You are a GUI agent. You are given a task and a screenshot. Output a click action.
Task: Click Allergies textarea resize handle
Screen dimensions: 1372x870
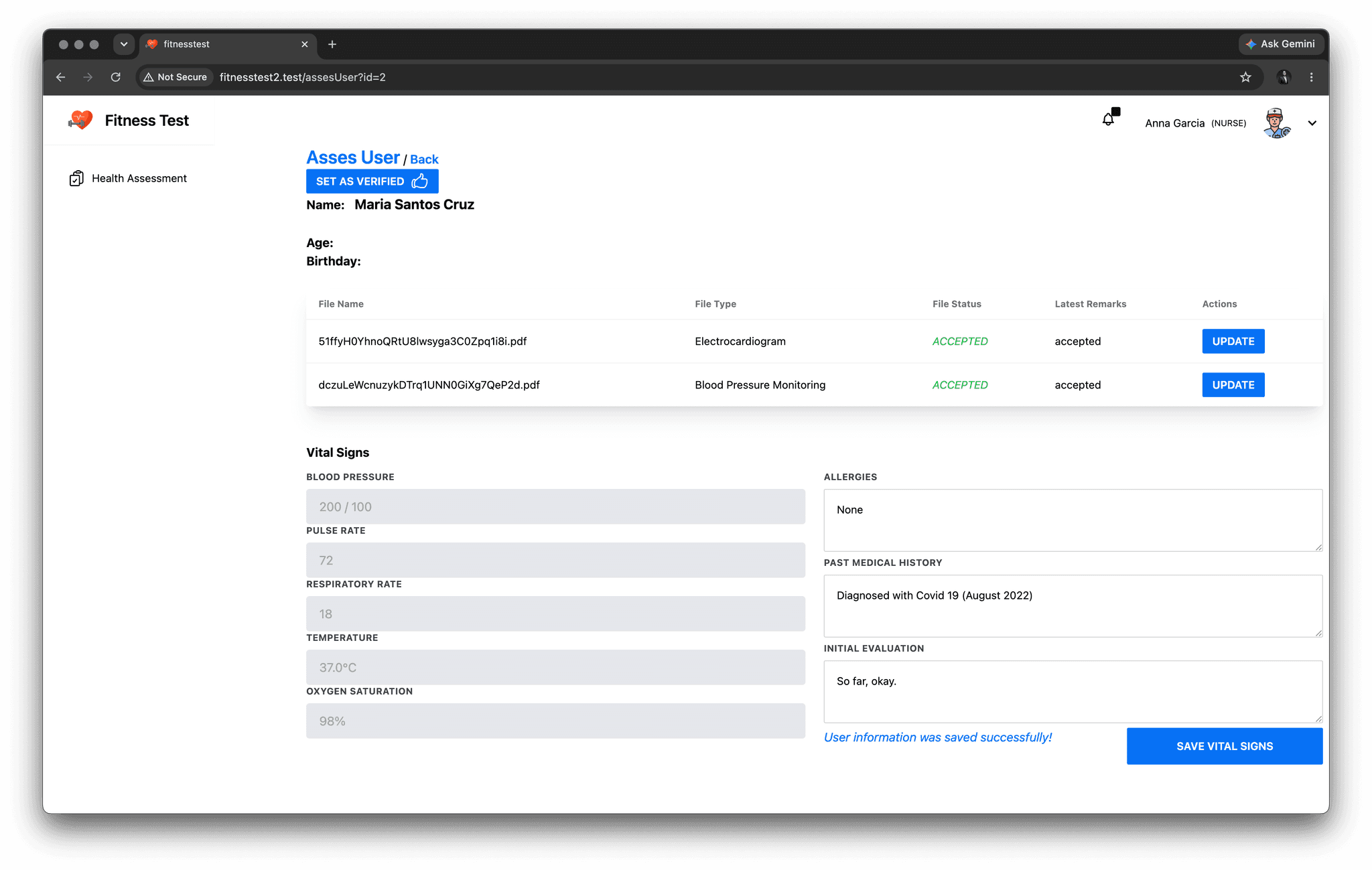tap(1318, 547)
